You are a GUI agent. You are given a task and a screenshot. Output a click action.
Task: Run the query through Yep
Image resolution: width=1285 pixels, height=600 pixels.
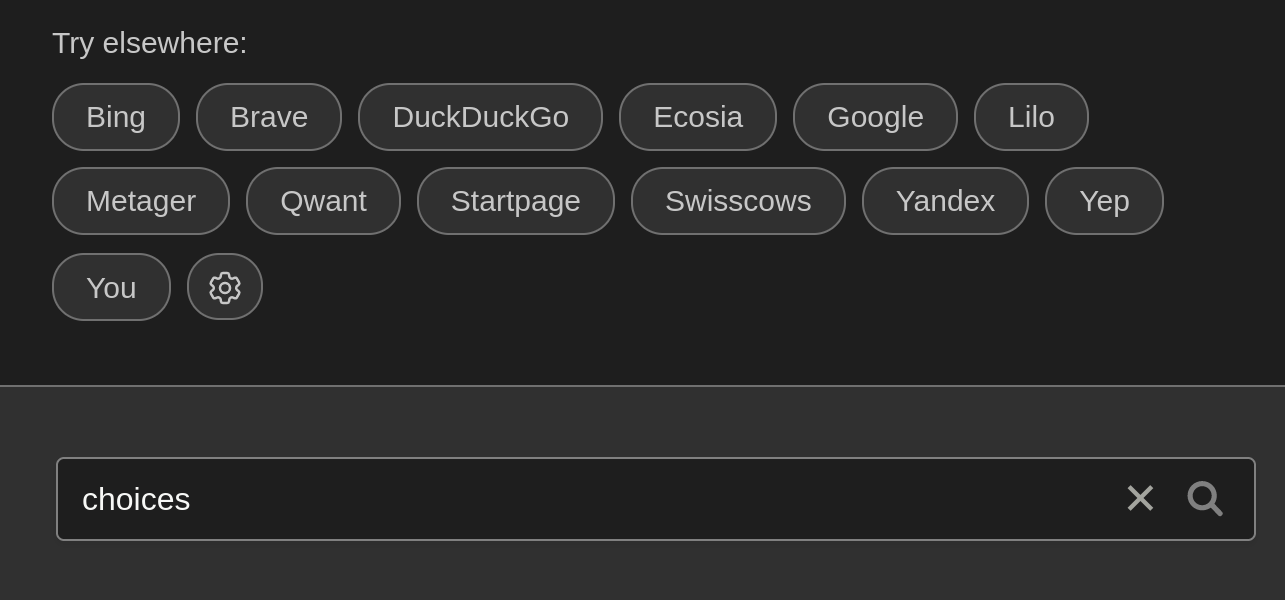tap(1104, 200)
